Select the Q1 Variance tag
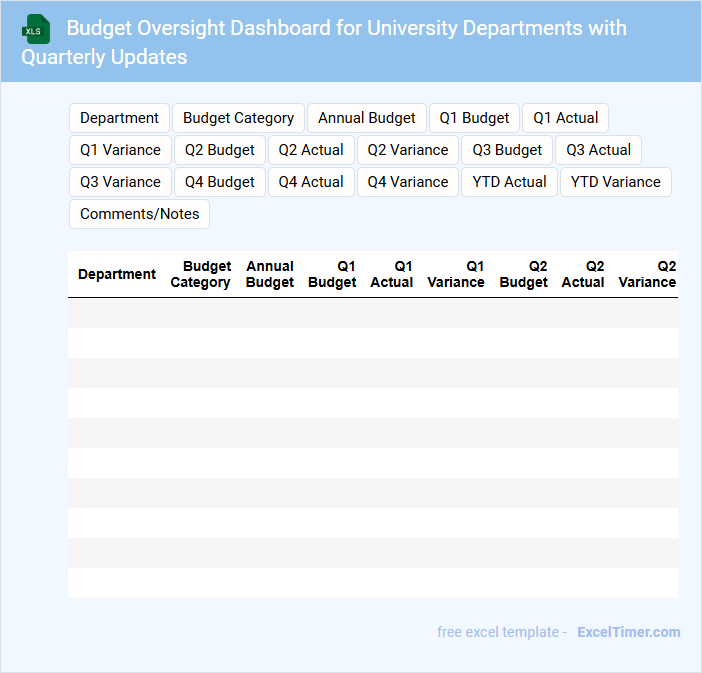This screenshot has height=673, width=702. [120, 150]
